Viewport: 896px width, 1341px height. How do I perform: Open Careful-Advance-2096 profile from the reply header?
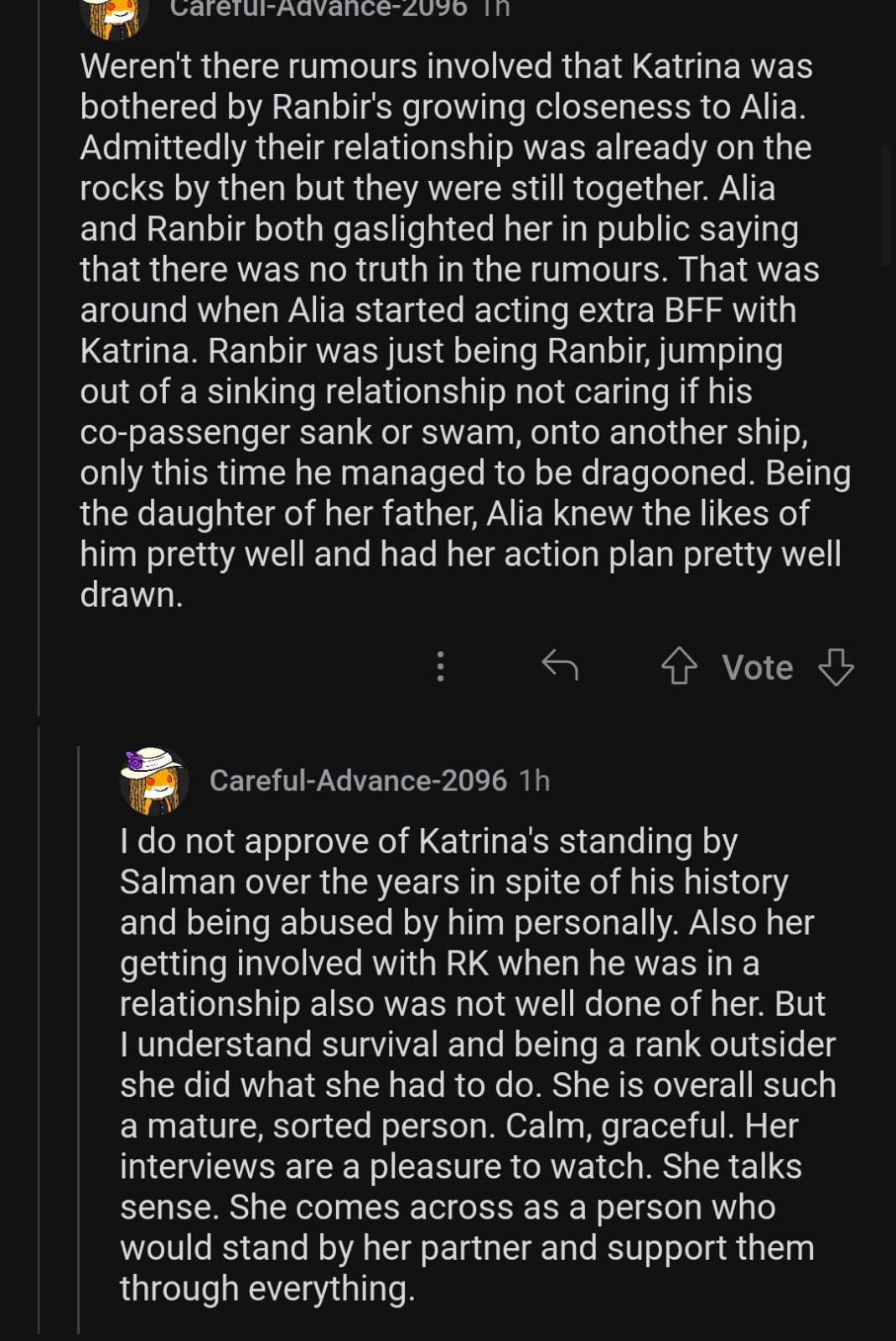(x=358, y=780)
